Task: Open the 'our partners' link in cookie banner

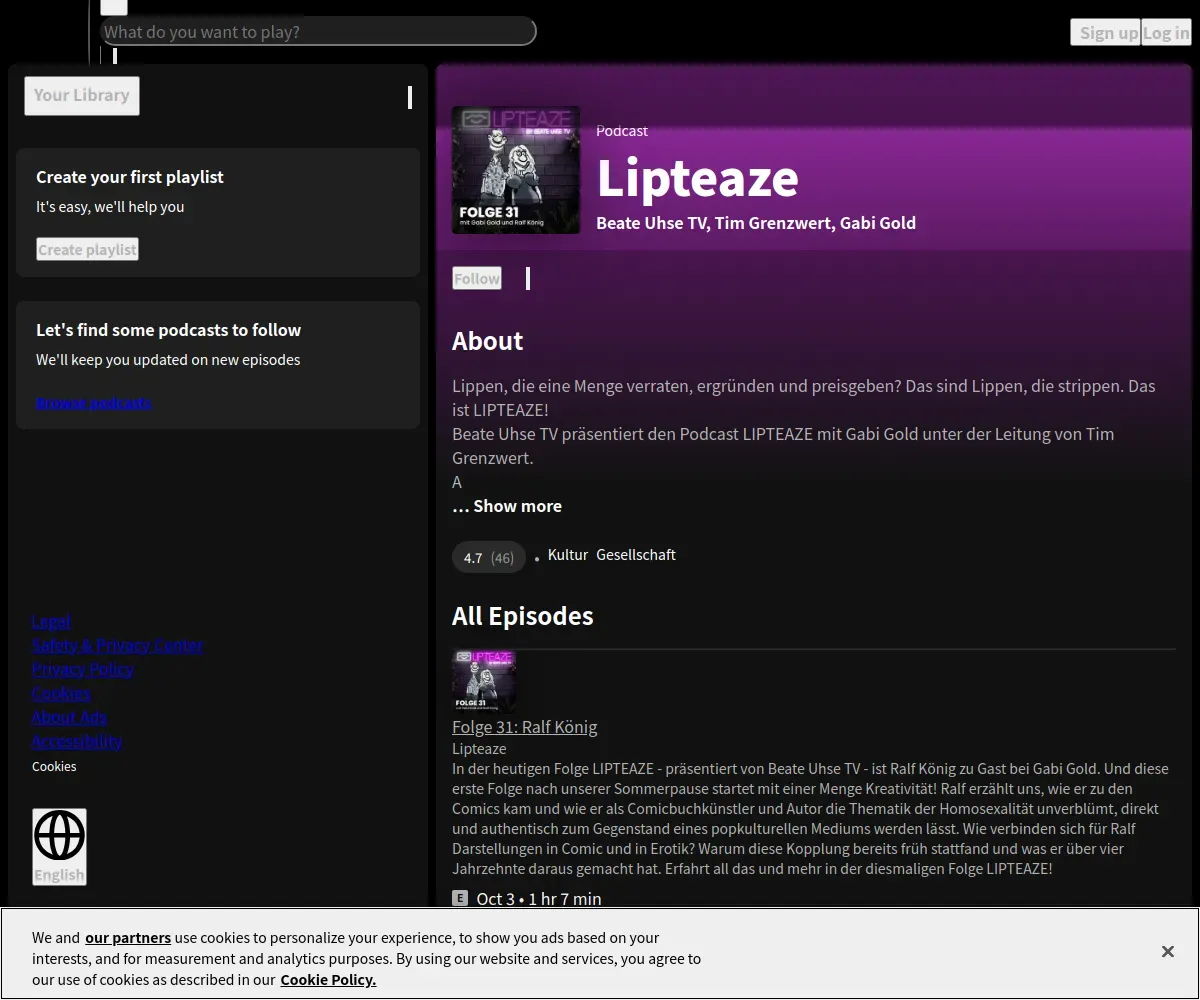Action: [x=128, y=938]
